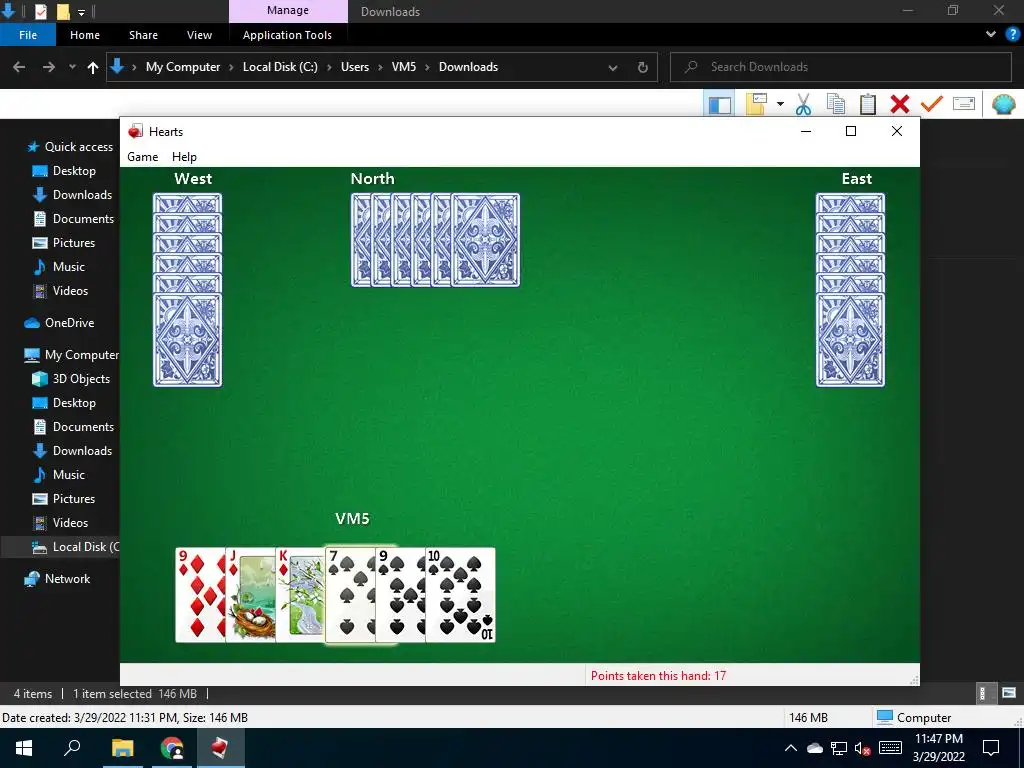Click the Cut scissors icon

803,104
